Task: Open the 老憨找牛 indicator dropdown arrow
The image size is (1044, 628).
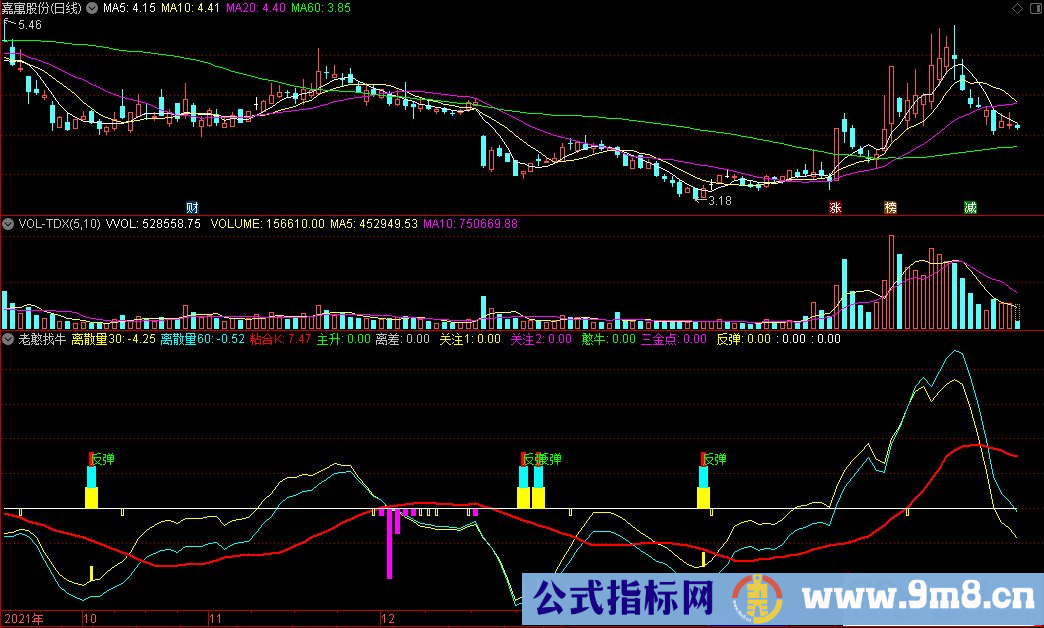Action: 8,339
